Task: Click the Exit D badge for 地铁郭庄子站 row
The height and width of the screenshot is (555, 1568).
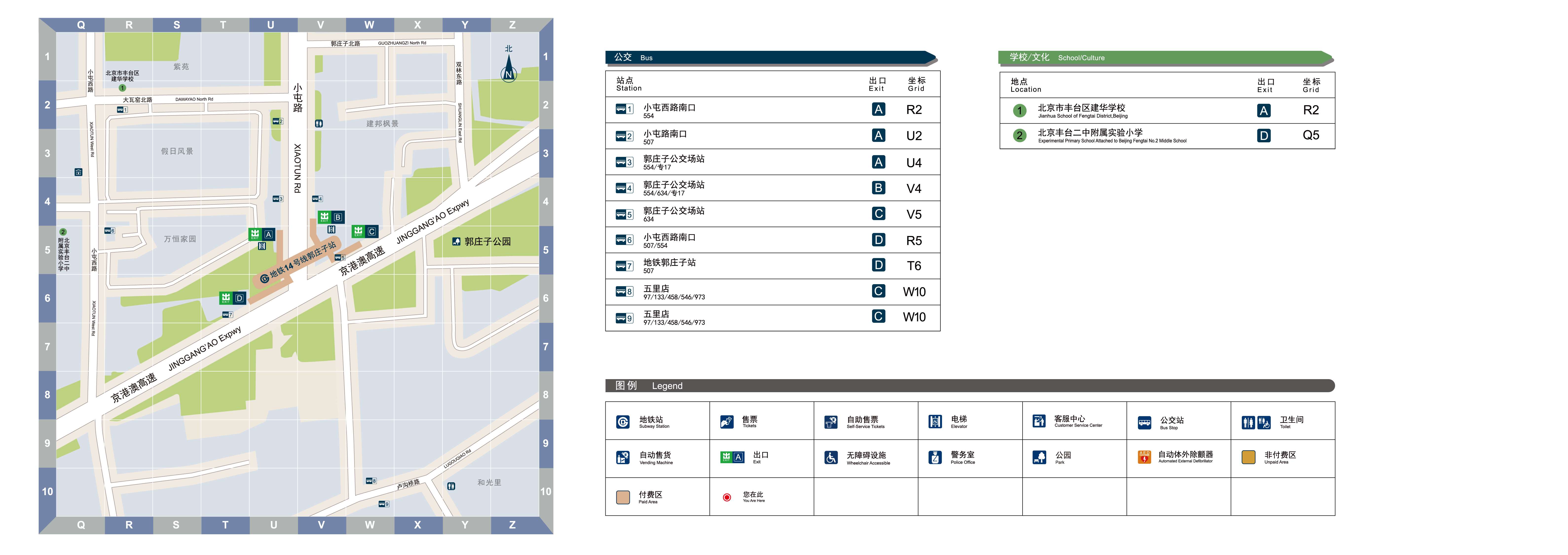Action: click(878, 265)
